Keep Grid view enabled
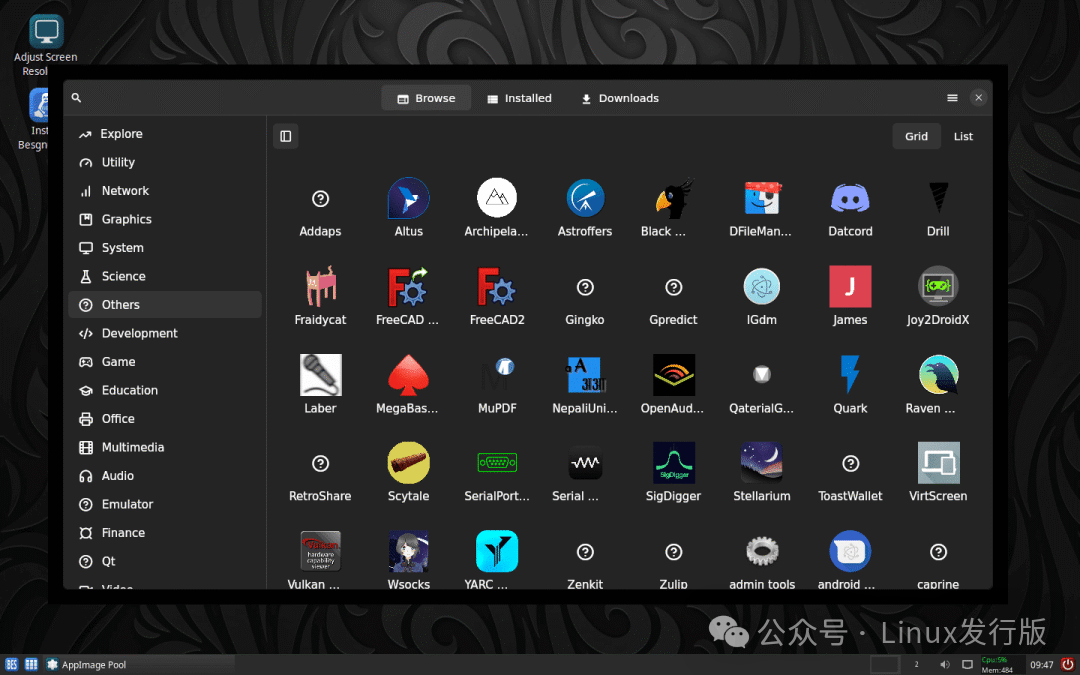The height and width of the screenshot is (675, 1080). [x=916, y=136]
